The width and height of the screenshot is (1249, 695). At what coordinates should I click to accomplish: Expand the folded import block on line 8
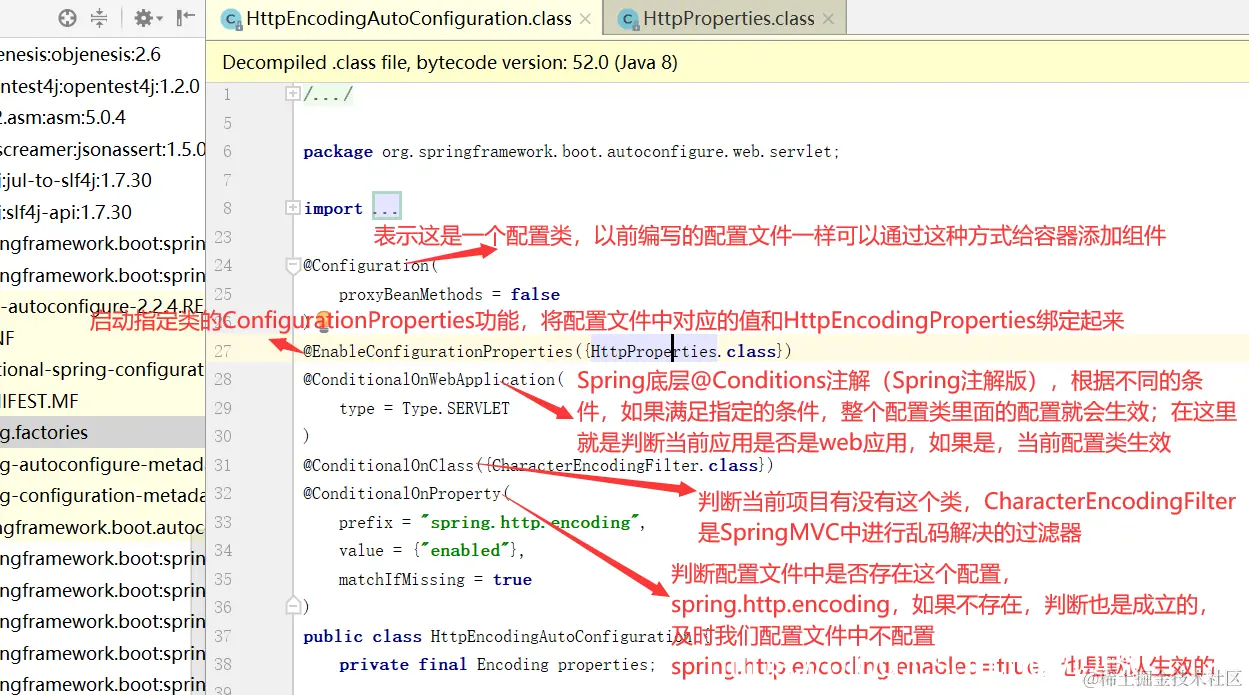[x=293, y=208]
